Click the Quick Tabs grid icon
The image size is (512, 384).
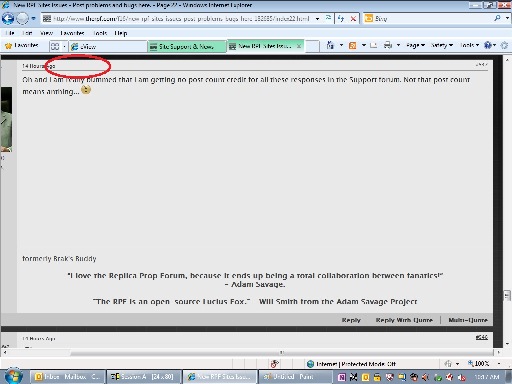[x=55, y=46]
